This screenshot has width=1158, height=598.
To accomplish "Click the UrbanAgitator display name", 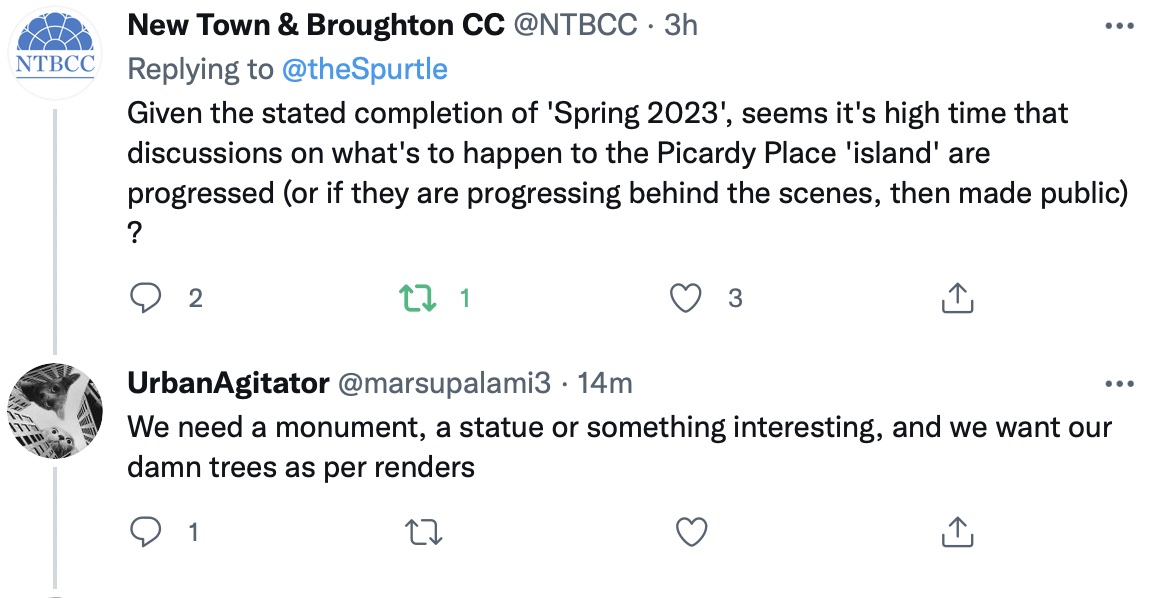I will 228,383.
